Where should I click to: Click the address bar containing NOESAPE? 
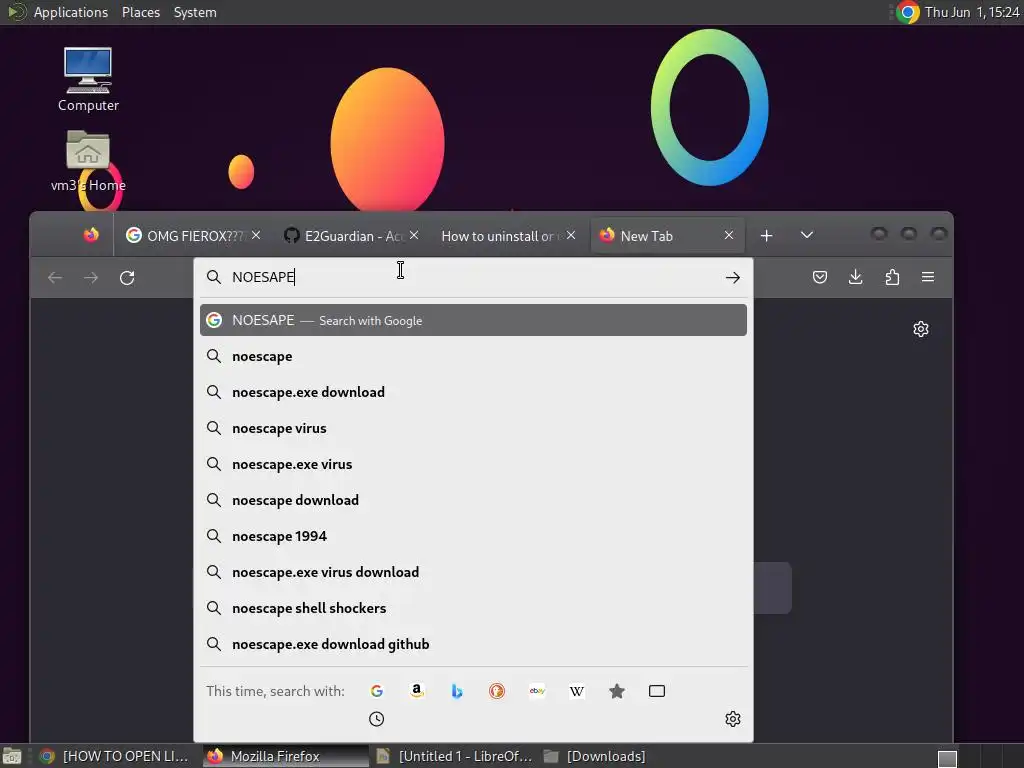473,278
